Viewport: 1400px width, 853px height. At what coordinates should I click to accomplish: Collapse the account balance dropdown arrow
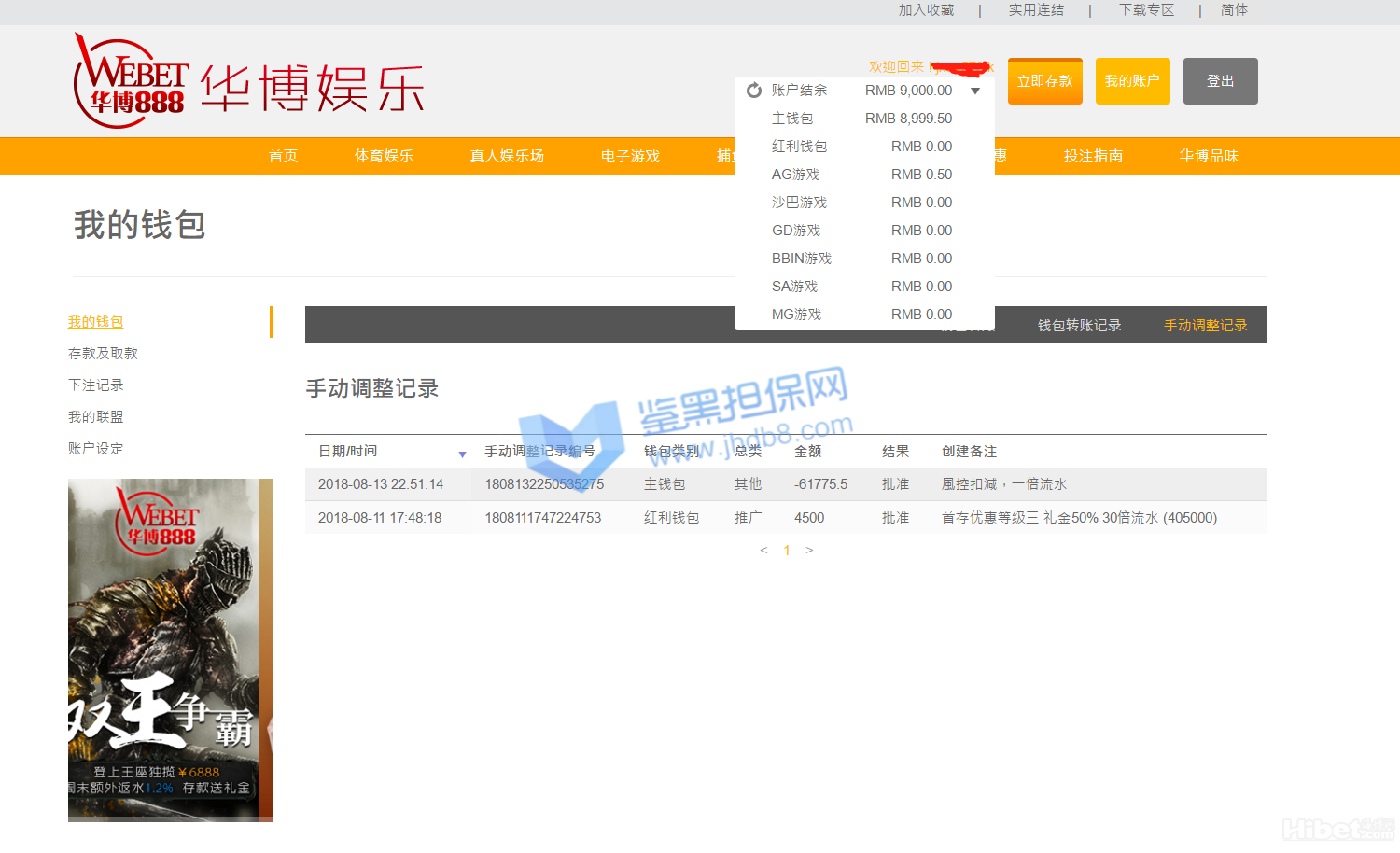[x=975, y=91]
